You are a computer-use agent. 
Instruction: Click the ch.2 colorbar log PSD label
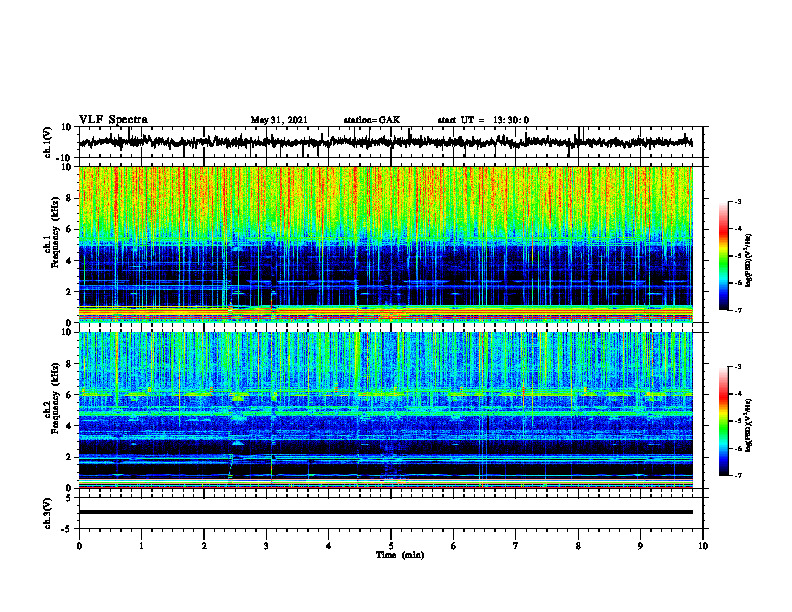pyautogui.click(x=748, y=425)
